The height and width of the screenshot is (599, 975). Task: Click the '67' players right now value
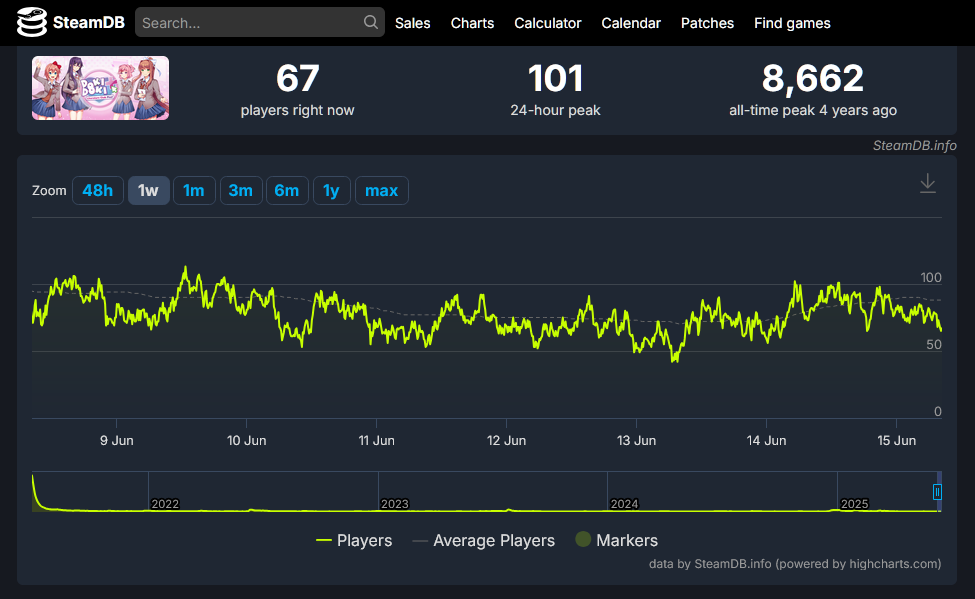[297, 78]
